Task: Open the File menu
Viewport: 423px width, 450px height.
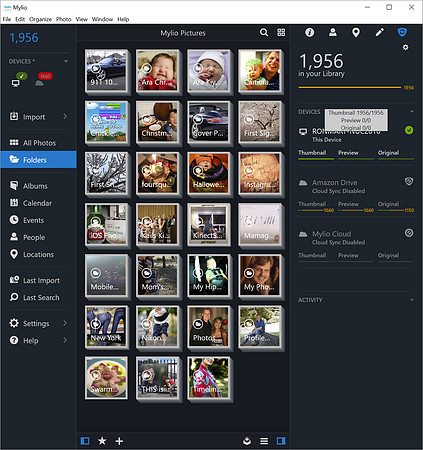Action: pyautogui.click(x=7, y=19)
